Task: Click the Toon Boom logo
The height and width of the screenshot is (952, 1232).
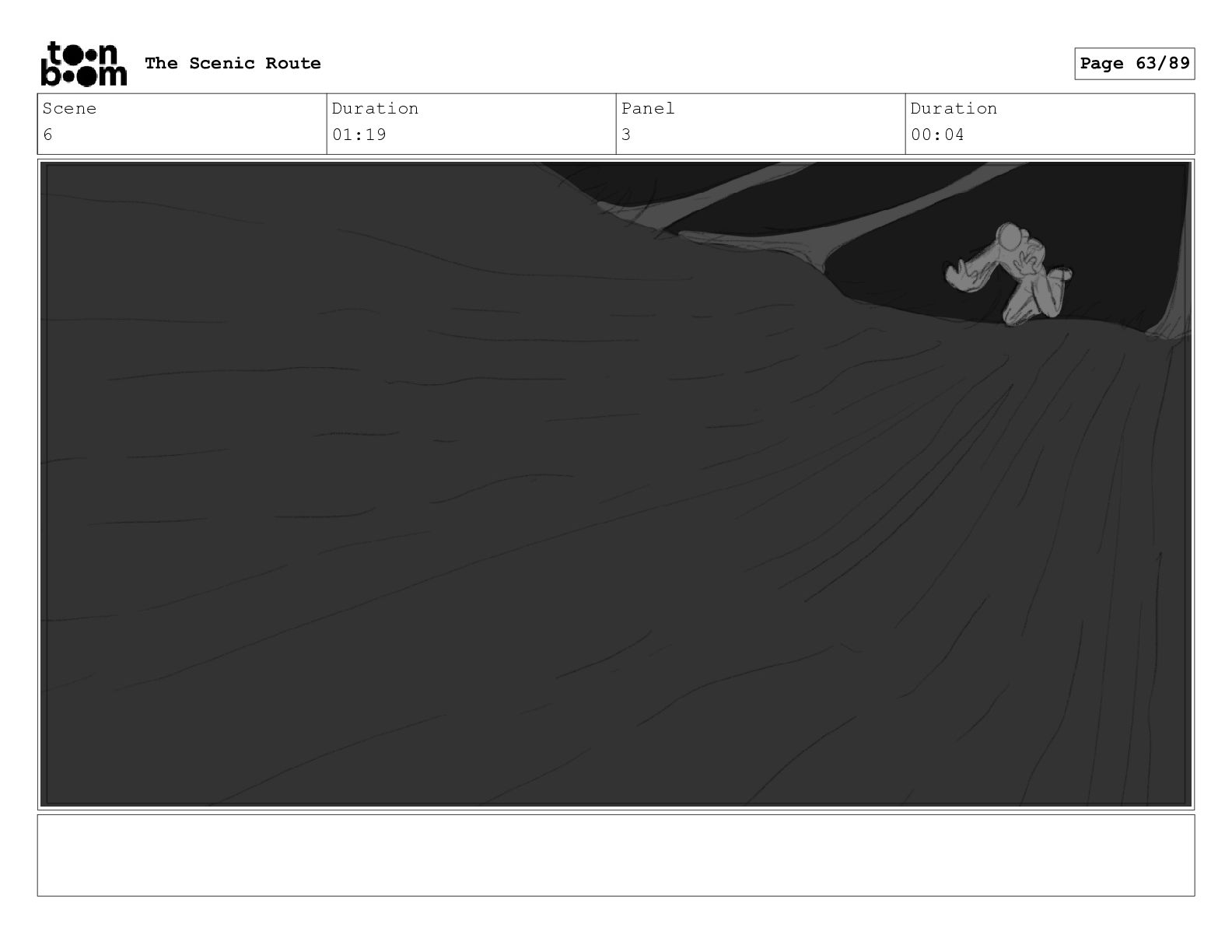Action: [83, 63]
